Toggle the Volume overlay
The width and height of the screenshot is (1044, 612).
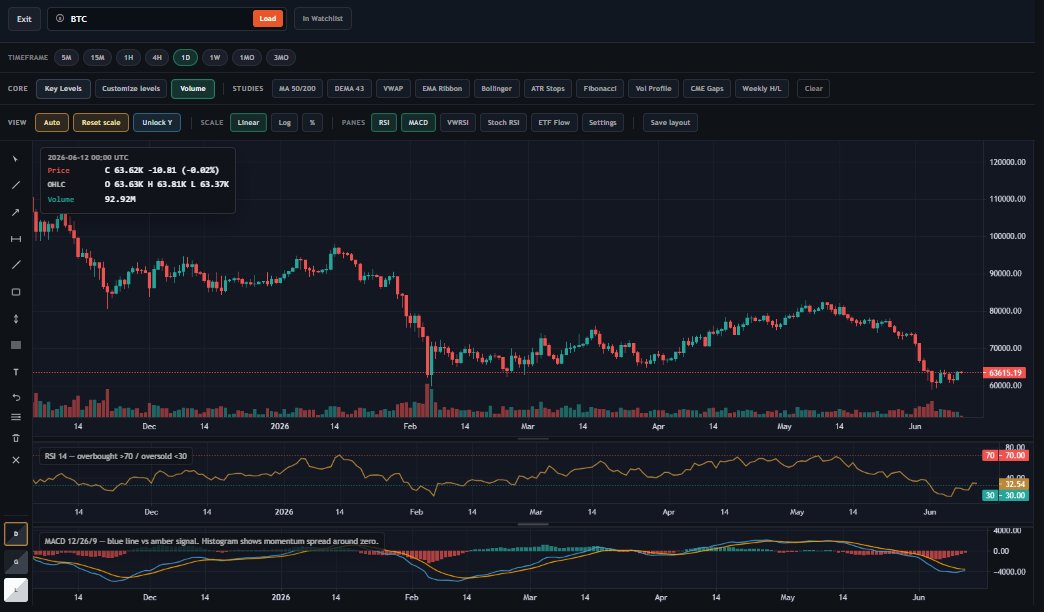pos(192,89)
